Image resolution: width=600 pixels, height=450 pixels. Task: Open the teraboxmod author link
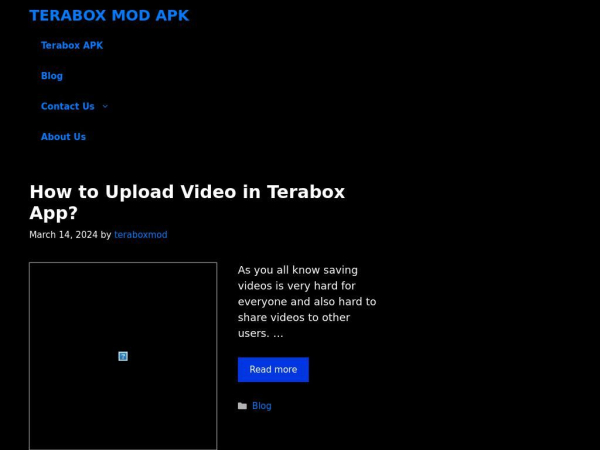coord(140,235)
